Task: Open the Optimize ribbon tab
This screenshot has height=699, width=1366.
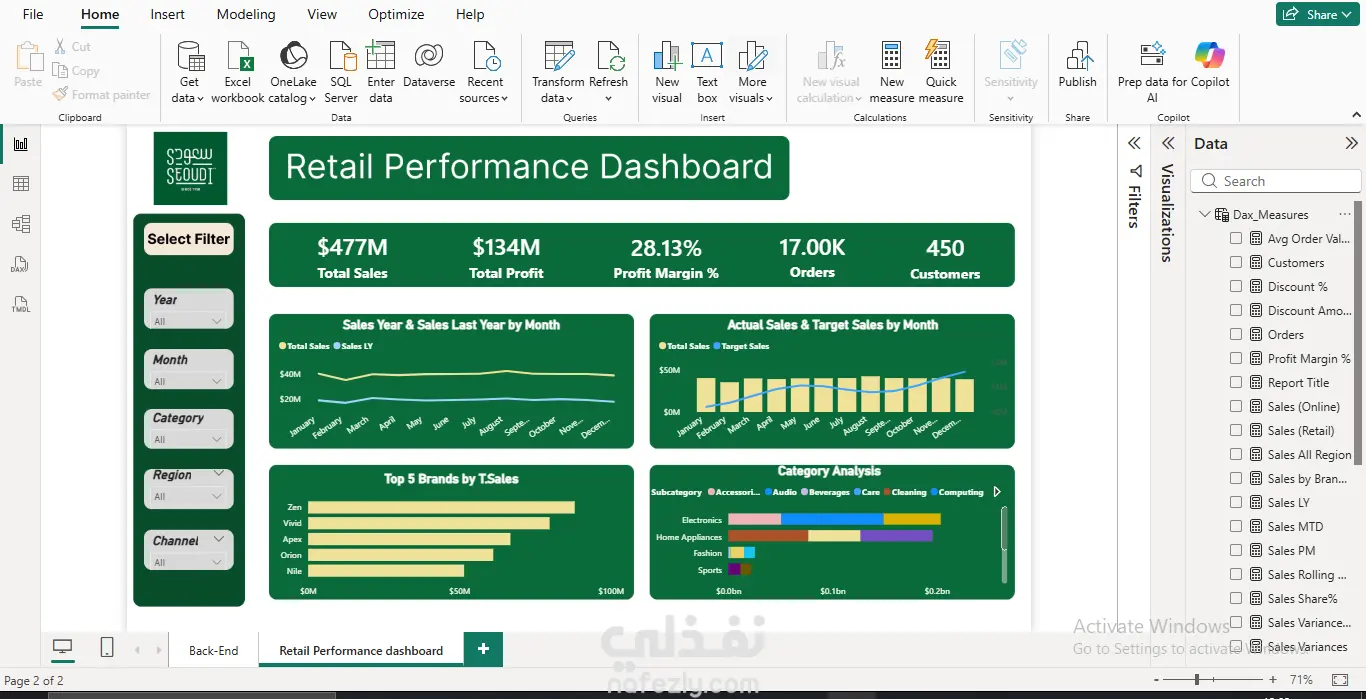Action: 396,14
